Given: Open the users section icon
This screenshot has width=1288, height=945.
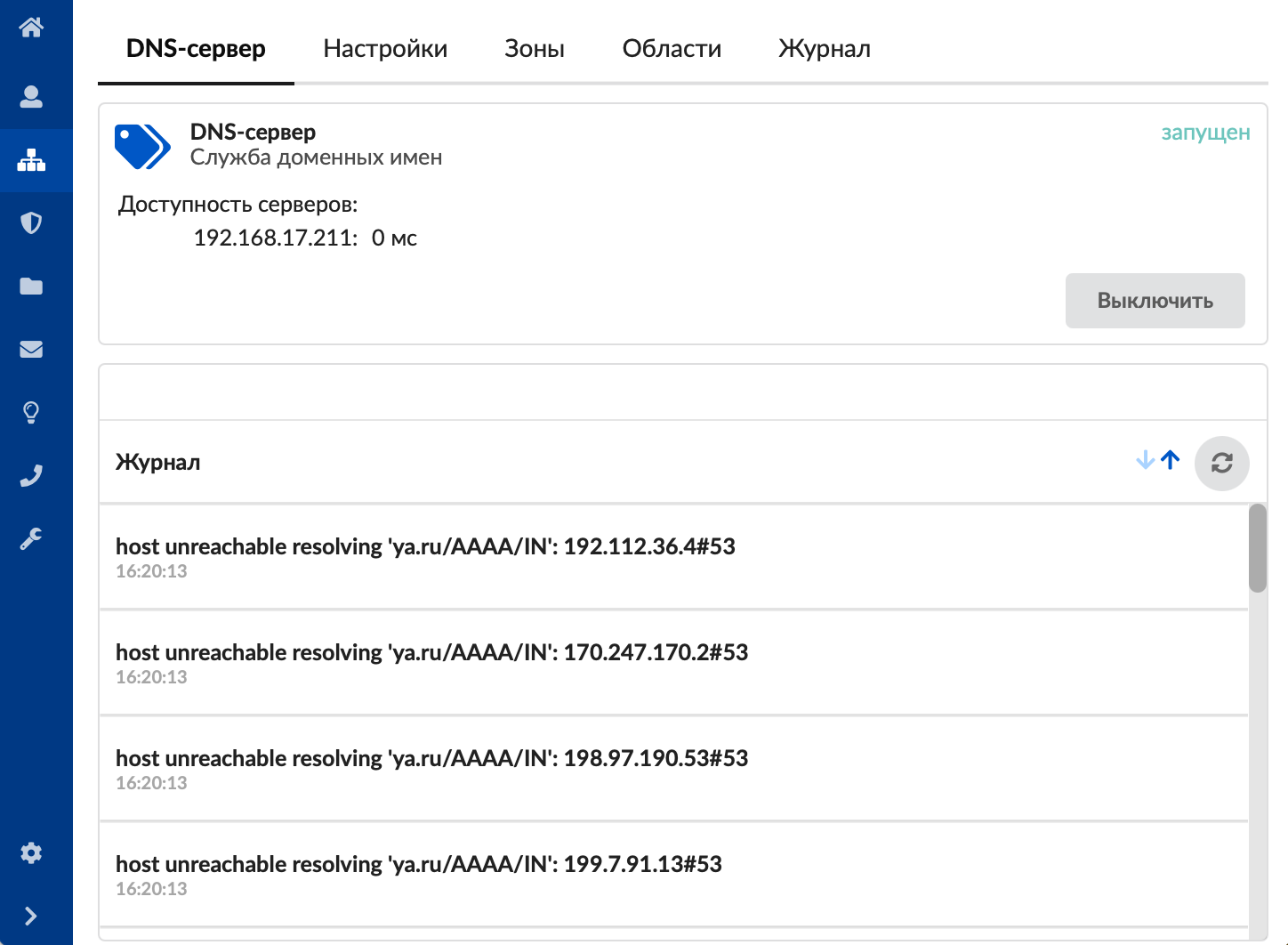Looking at the screenshot, I should 31,96.
